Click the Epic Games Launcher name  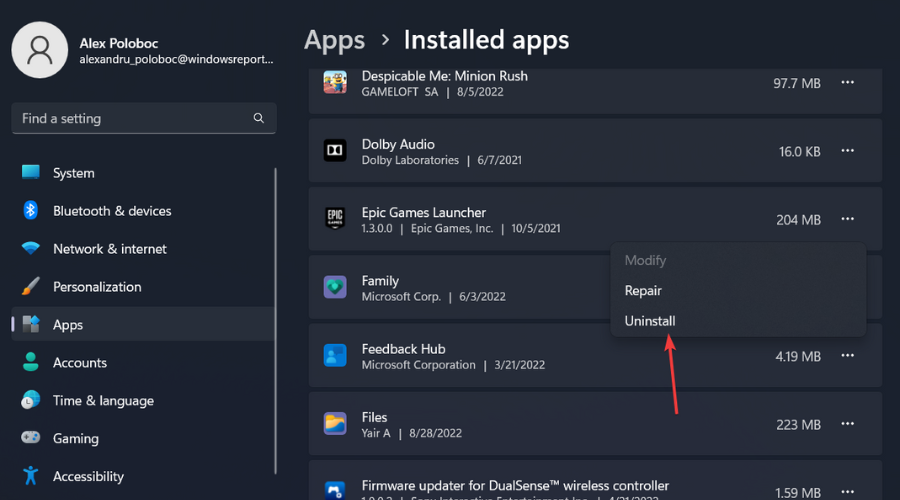click(424, 212)
